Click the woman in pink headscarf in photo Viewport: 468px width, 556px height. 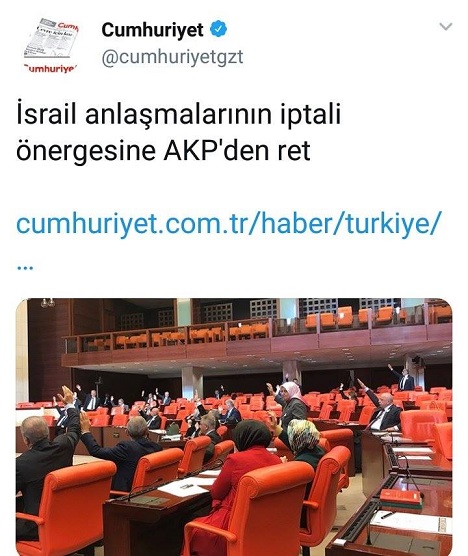pyautogui.click(x=293, y=401)
